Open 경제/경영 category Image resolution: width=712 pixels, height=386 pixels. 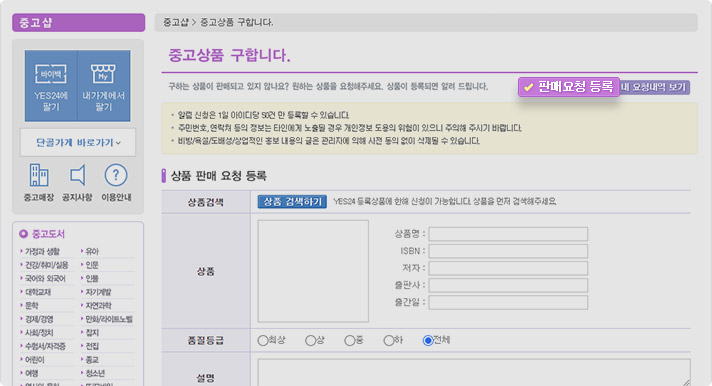point(39,319)
